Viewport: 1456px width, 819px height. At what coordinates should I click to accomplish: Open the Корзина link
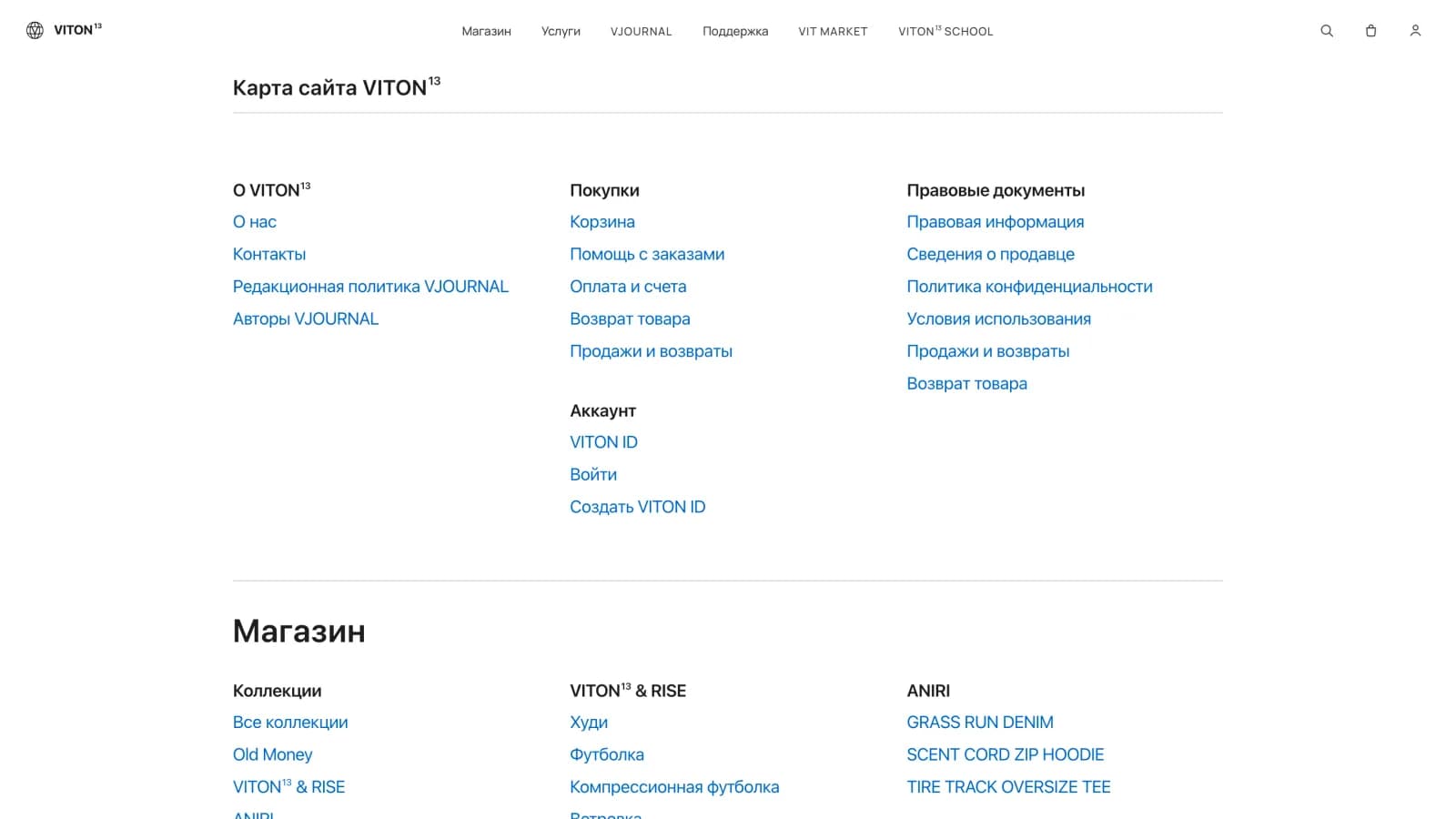pyautogui.click(x=602, y=222)
